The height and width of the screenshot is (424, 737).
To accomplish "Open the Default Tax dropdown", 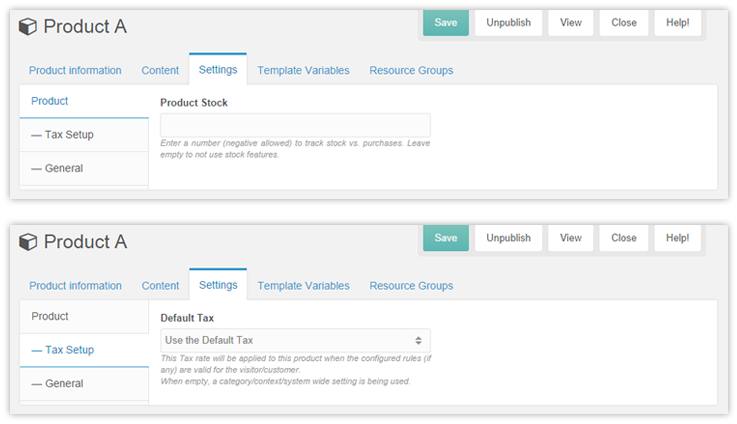I will point(295,340).
